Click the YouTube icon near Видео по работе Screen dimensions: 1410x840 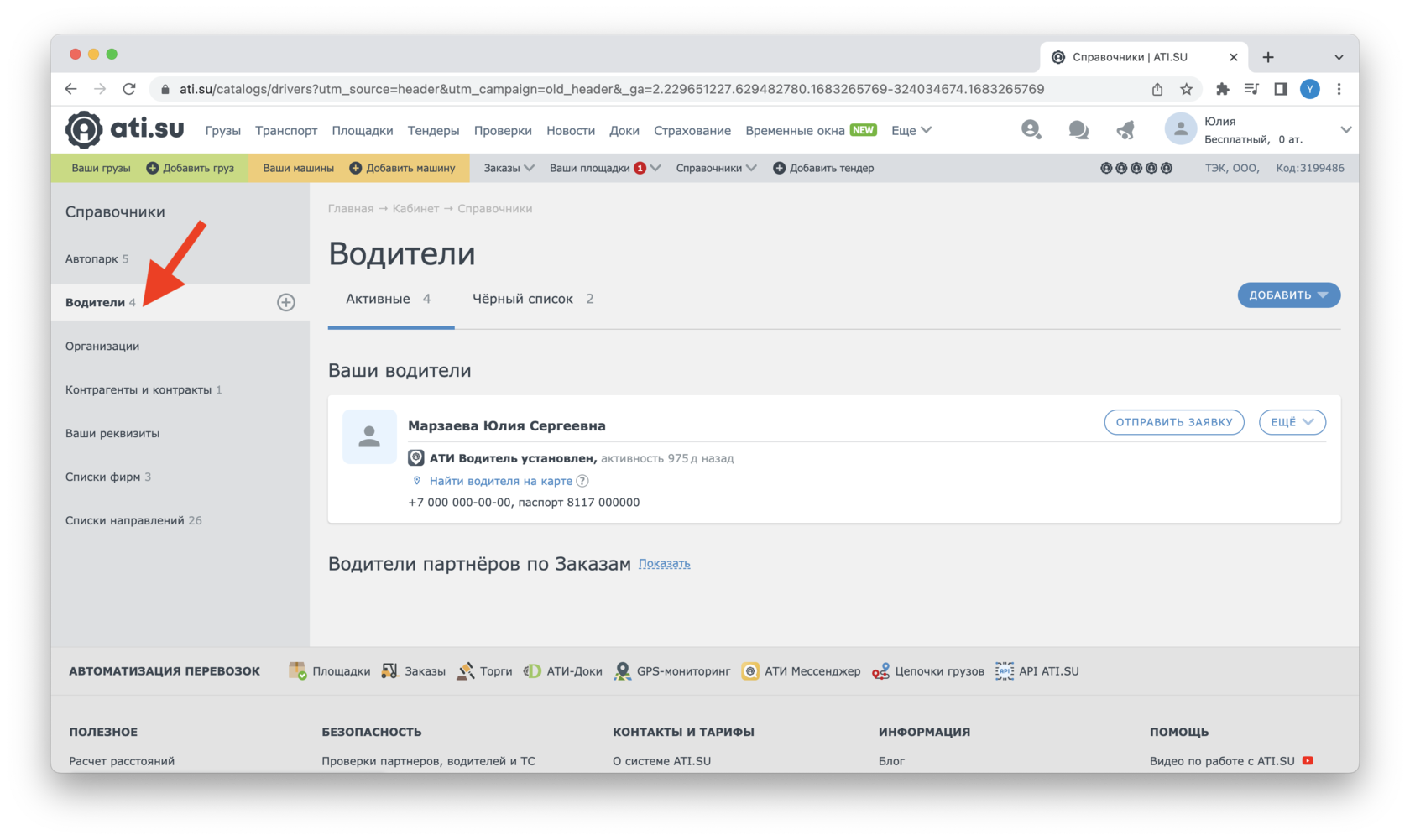(1308, 761)
